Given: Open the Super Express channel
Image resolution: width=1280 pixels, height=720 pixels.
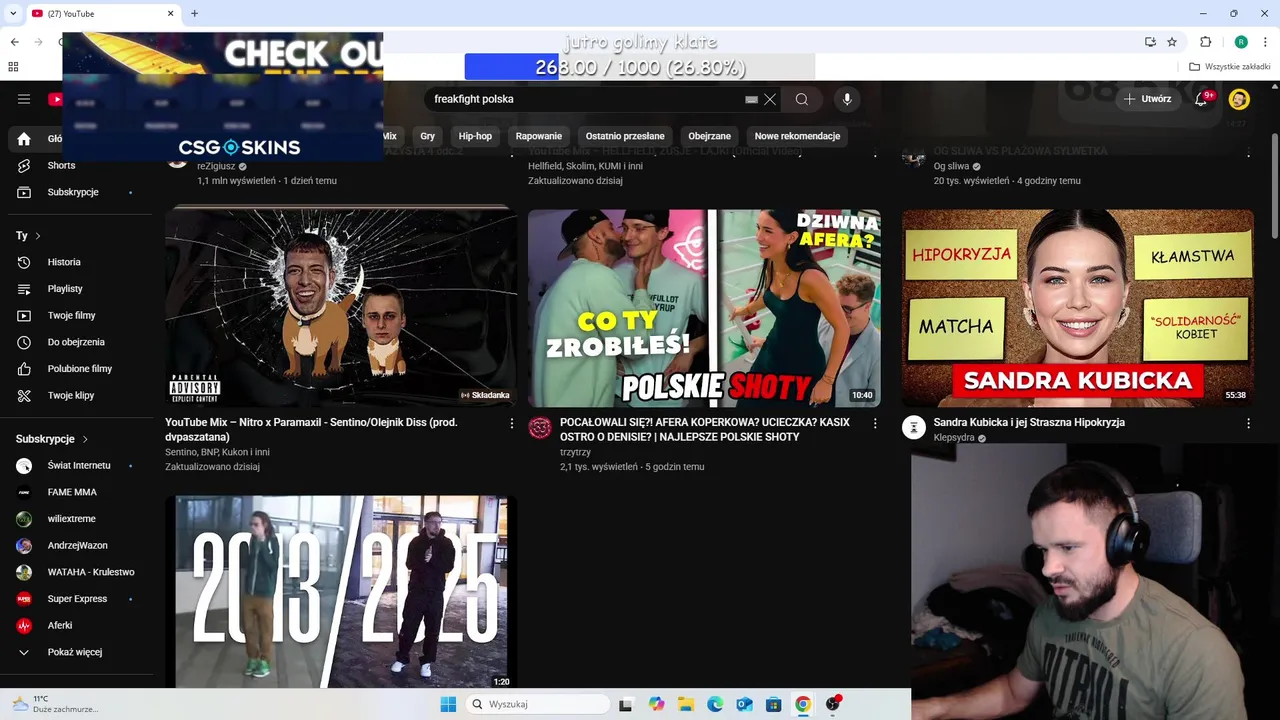Looking at the screenshot, I should [76, 599].
